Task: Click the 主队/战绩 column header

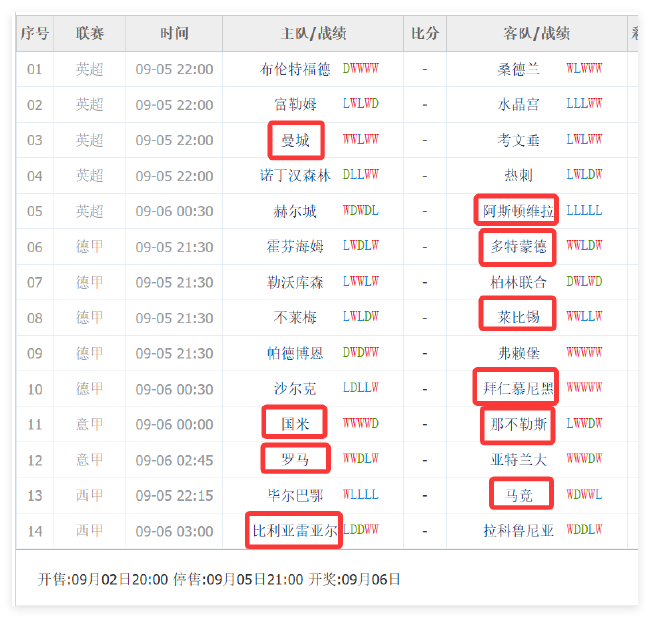Action: coord(313,34)
